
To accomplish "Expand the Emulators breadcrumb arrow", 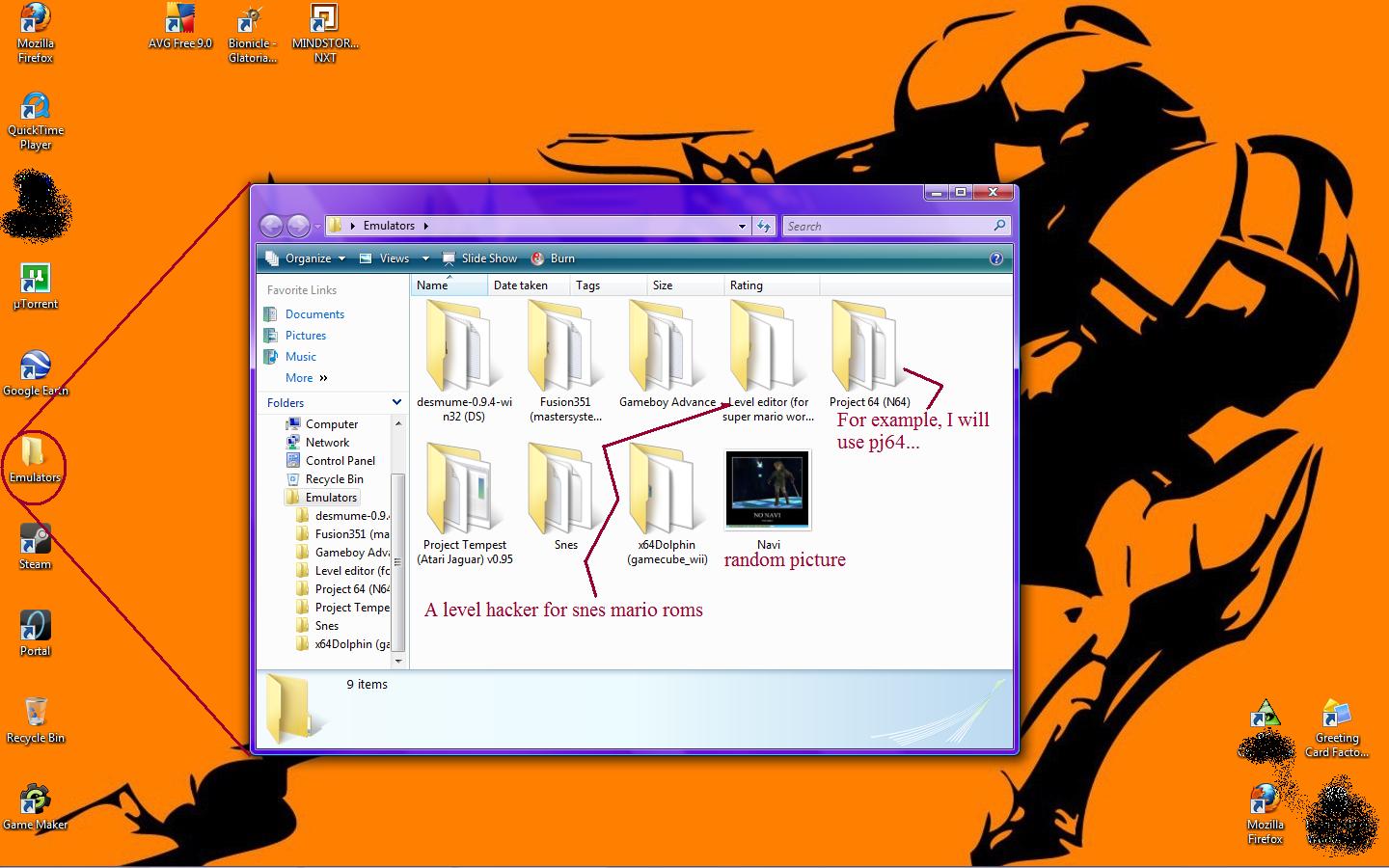I will click(425, 226).
